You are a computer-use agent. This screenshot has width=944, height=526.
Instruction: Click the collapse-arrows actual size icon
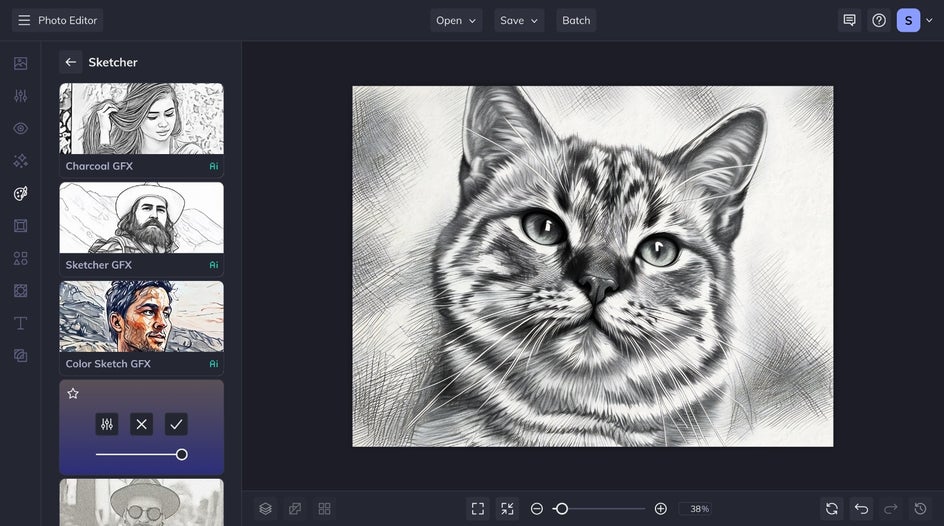[508, 509]
